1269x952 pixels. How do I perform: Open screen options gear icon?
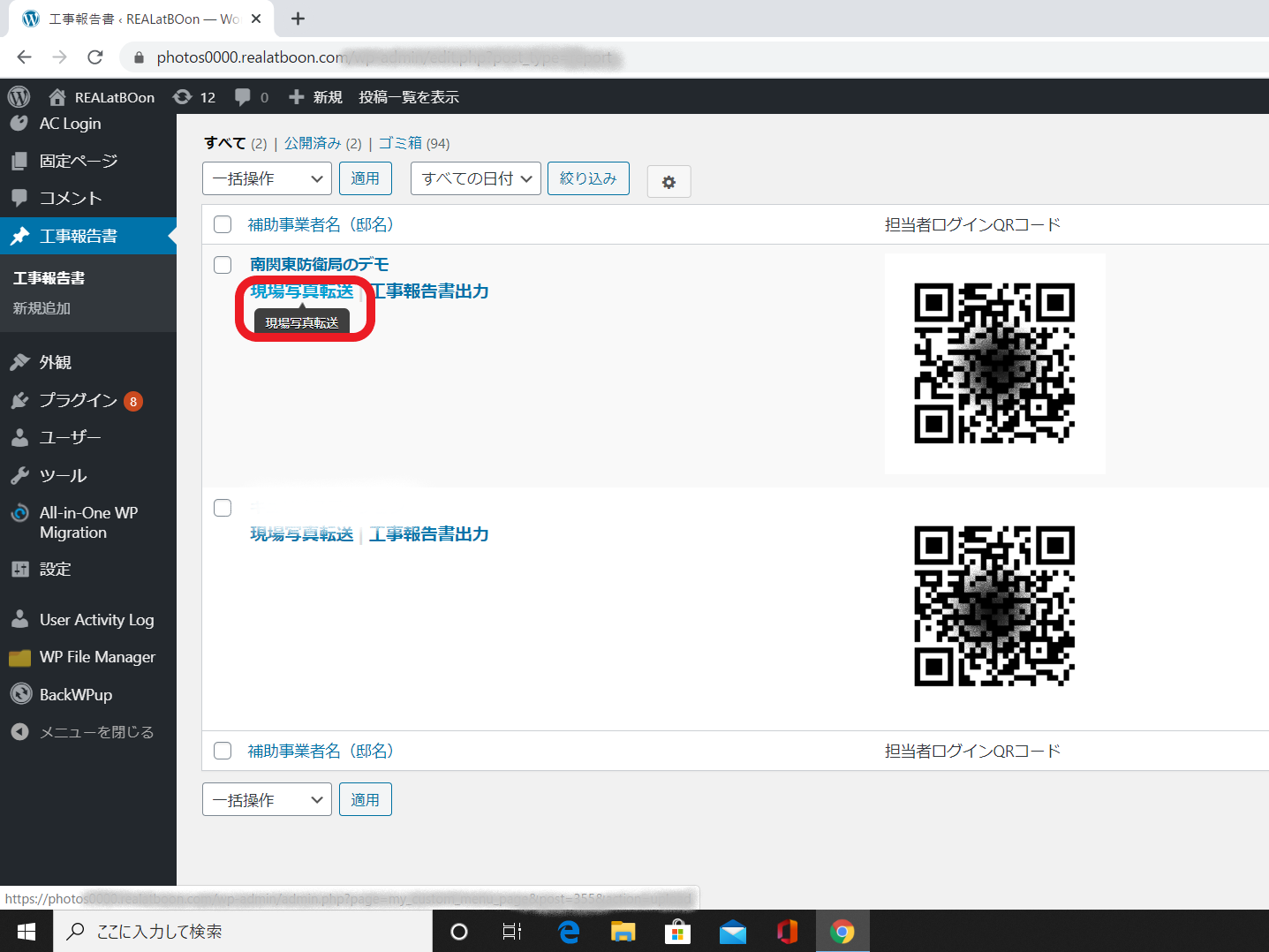pyautogui.click(x=668, y=182)
